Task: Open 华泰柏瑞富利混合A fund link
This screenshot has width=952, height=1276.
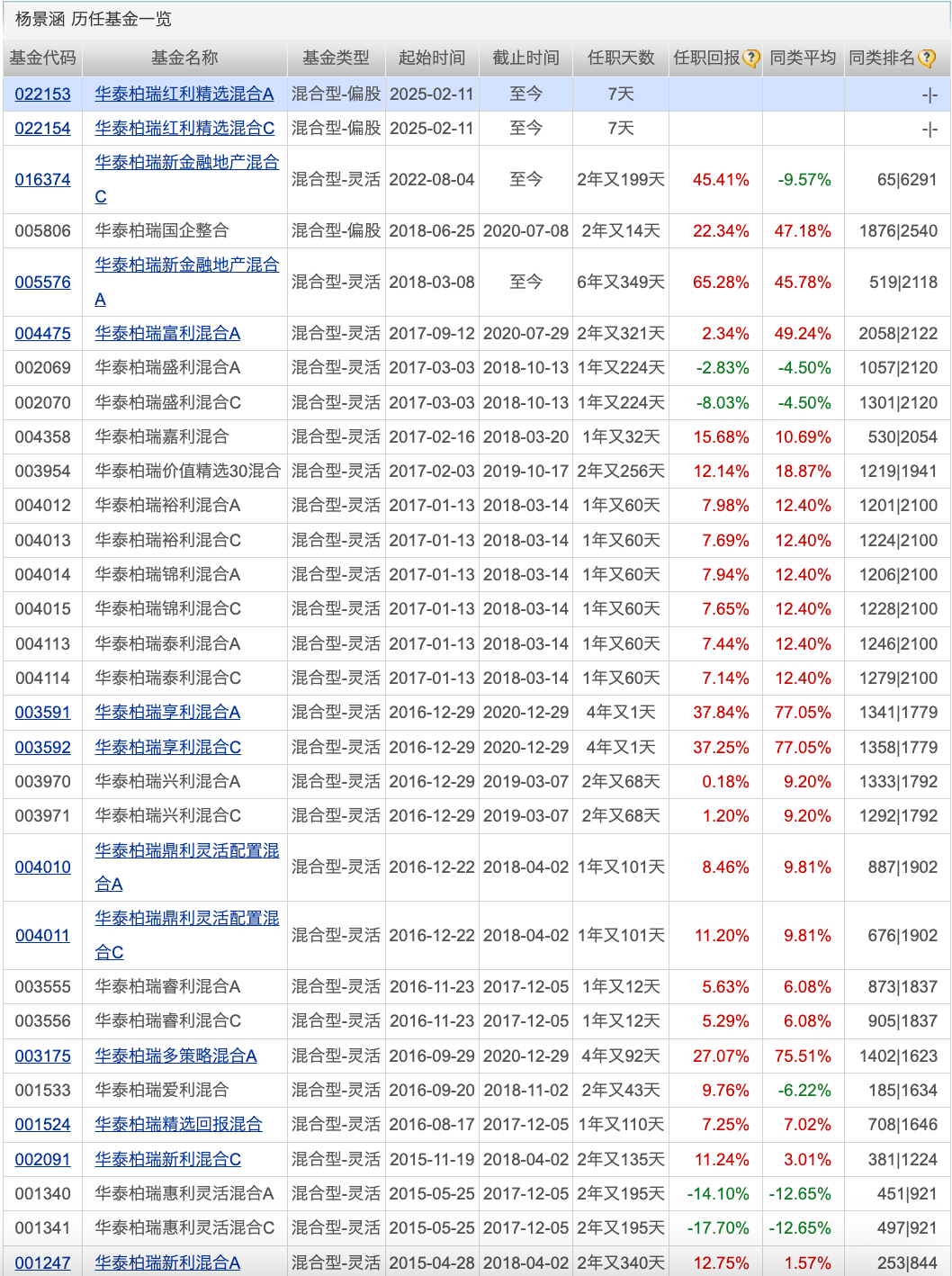Action: 167,333
